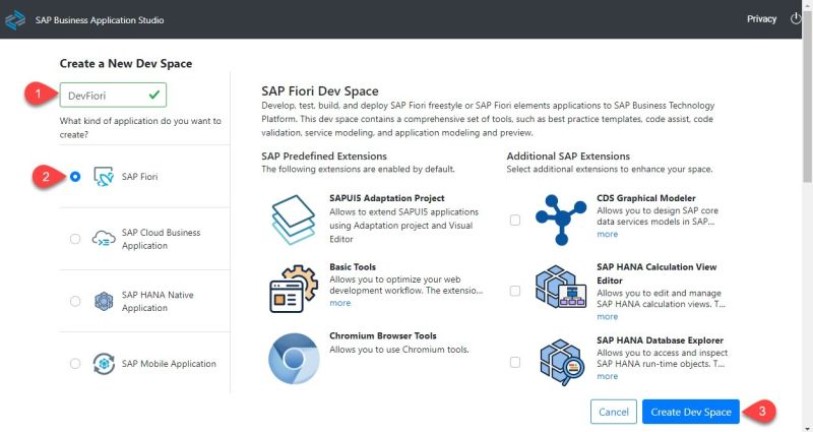
Task: Click the SAP Cloud Business Application icon
Action: pyautogui.click(x=104, y=239)
